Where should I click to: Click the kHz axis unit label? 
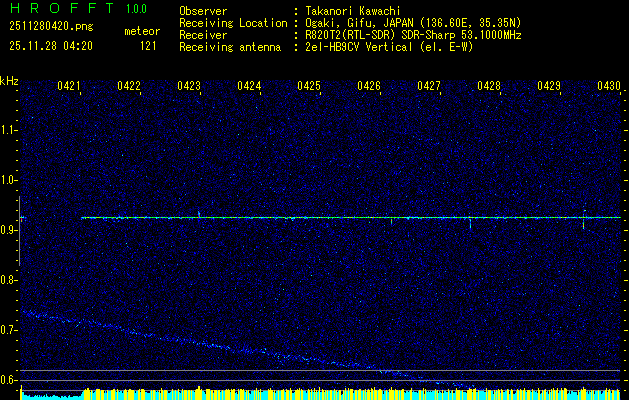9,80
